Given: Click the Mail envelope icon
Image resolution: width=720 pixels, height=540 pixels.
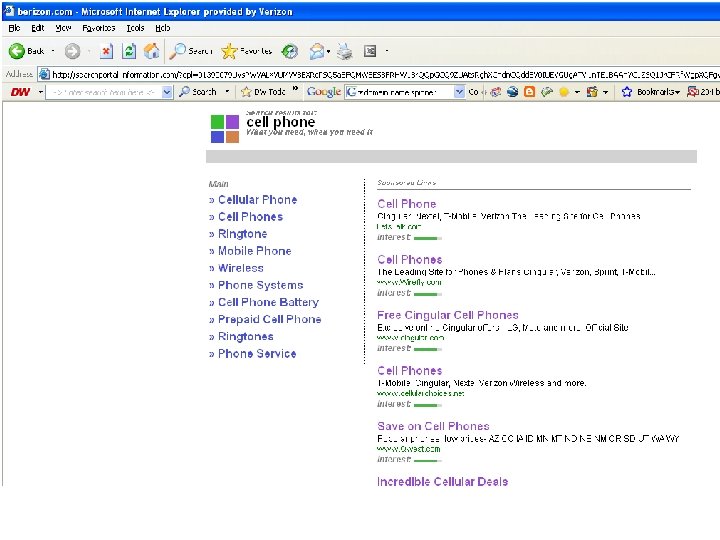Looking at the screenshot, I should coord(316,51).
